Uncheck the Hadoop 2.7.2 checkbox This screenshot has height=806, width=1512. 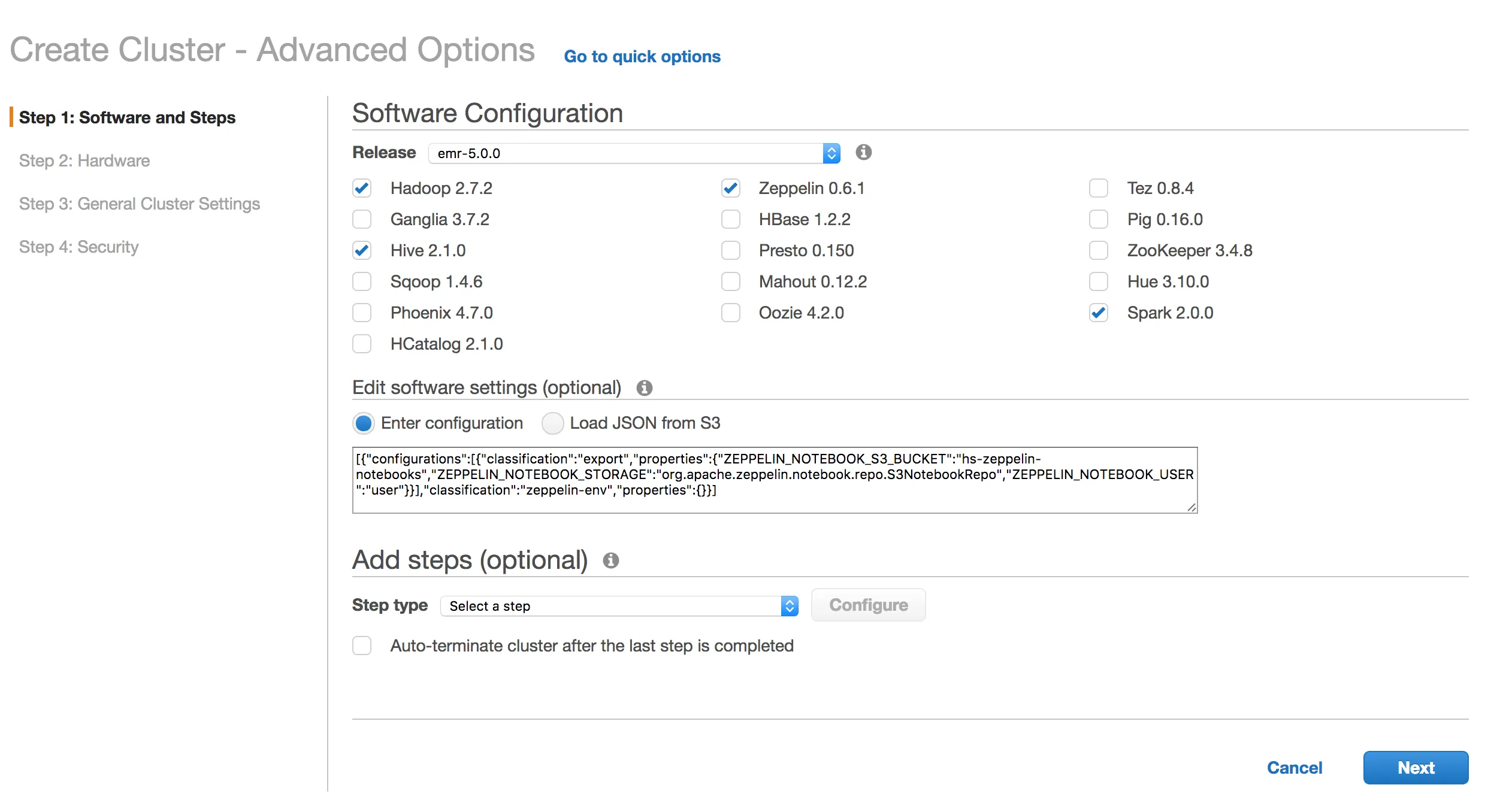362,188
